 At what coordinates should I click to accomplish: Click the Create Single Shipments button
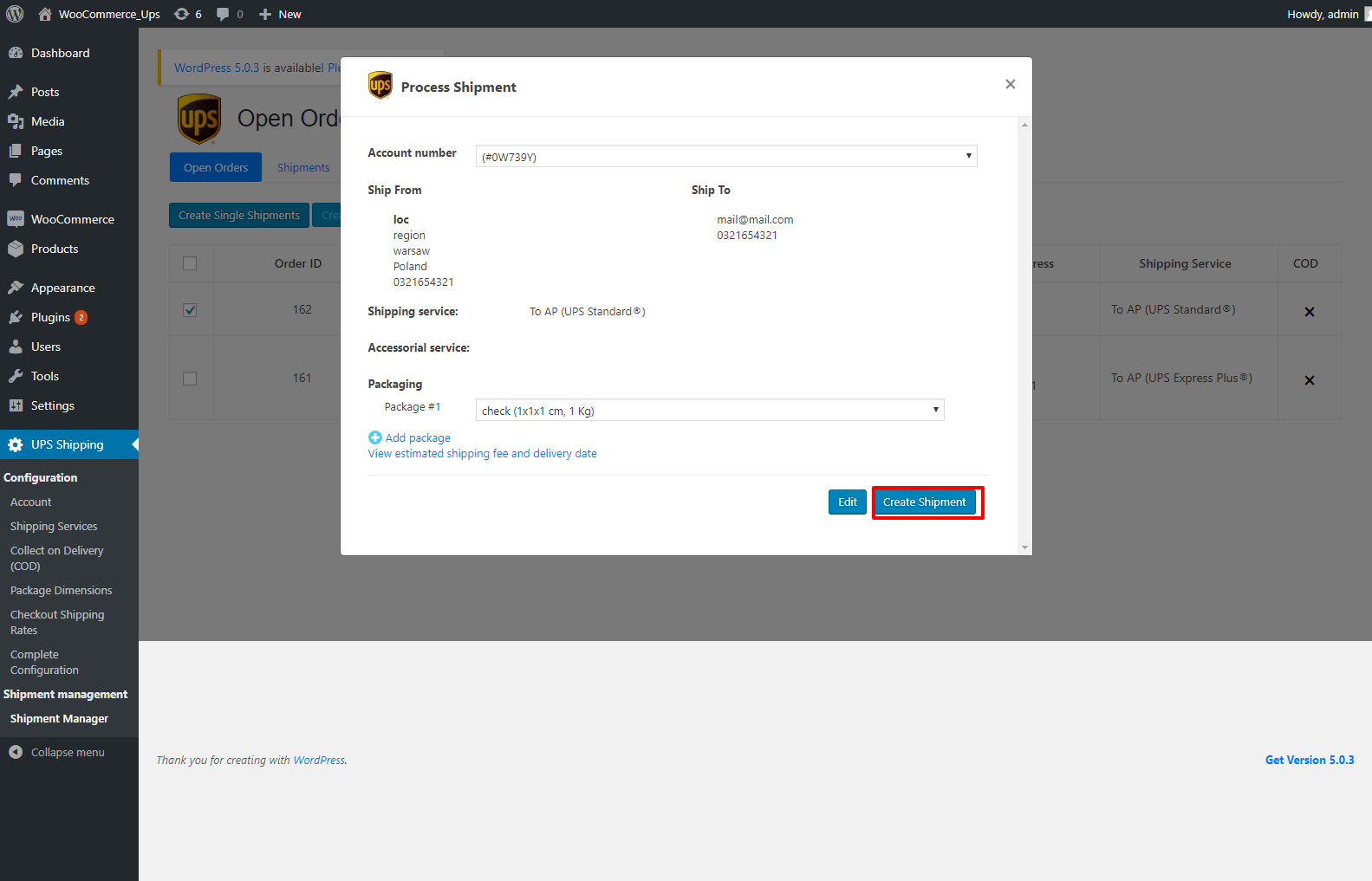click(x=239, y=215)
